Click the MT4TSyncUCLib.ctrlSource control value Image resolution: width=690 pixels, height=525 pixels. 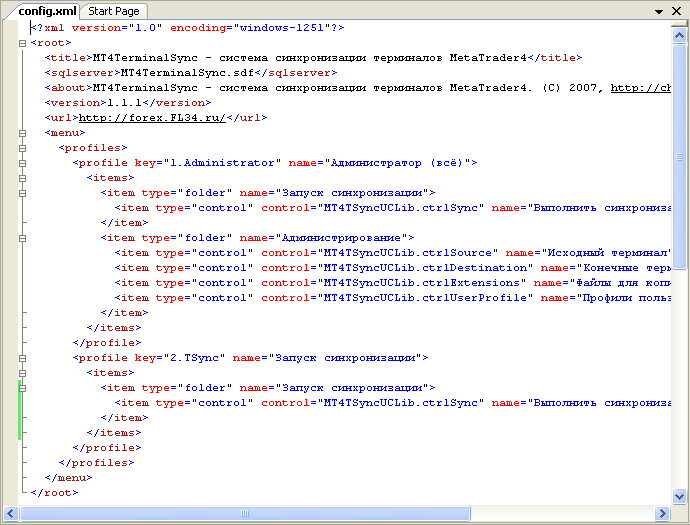click(x=407, y=253)
